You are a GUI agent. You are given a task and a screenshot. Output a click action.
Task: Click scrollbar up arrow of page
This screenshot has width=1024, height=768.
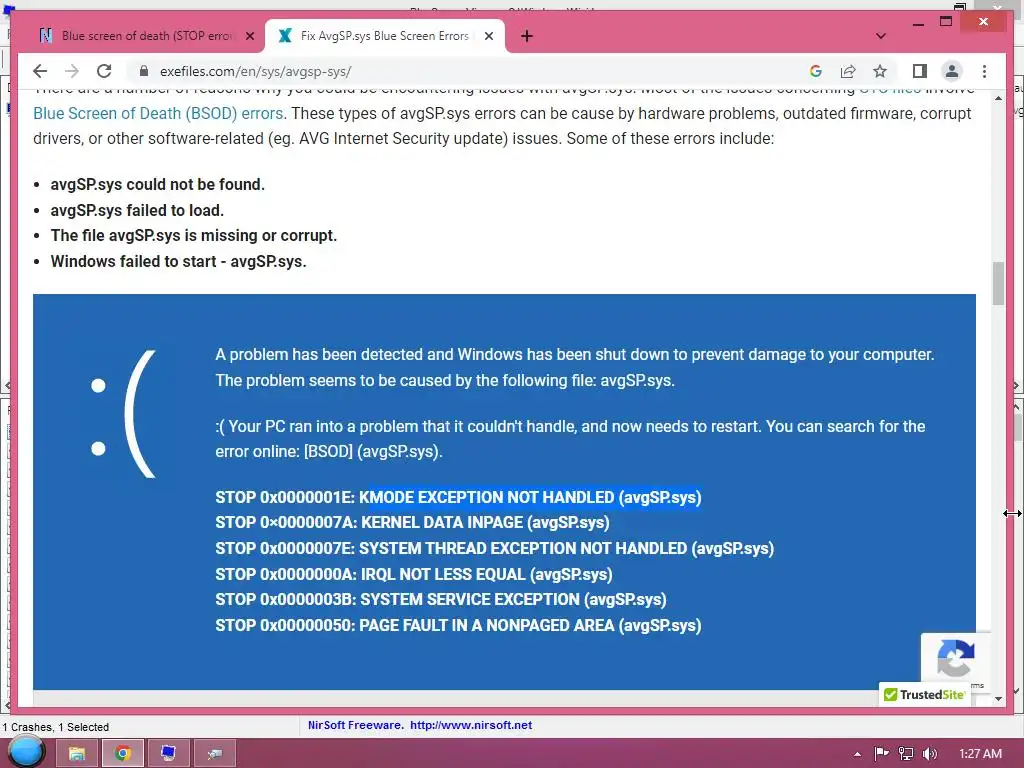pyautogui.click(x=998, y=98)
